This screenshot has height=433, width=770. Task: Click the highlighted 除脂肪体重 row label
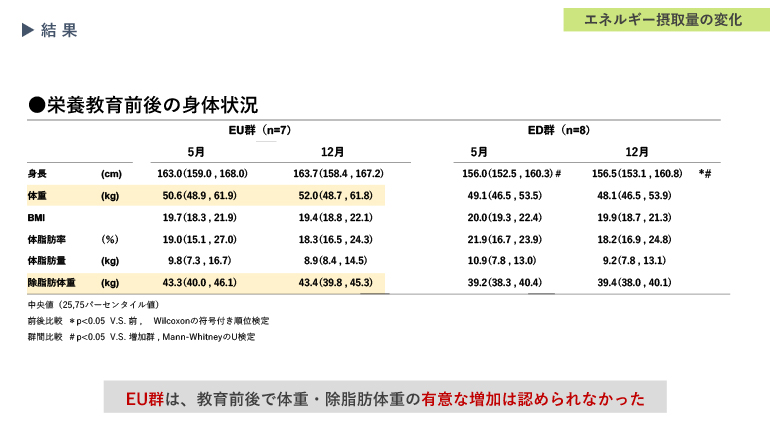51,283
